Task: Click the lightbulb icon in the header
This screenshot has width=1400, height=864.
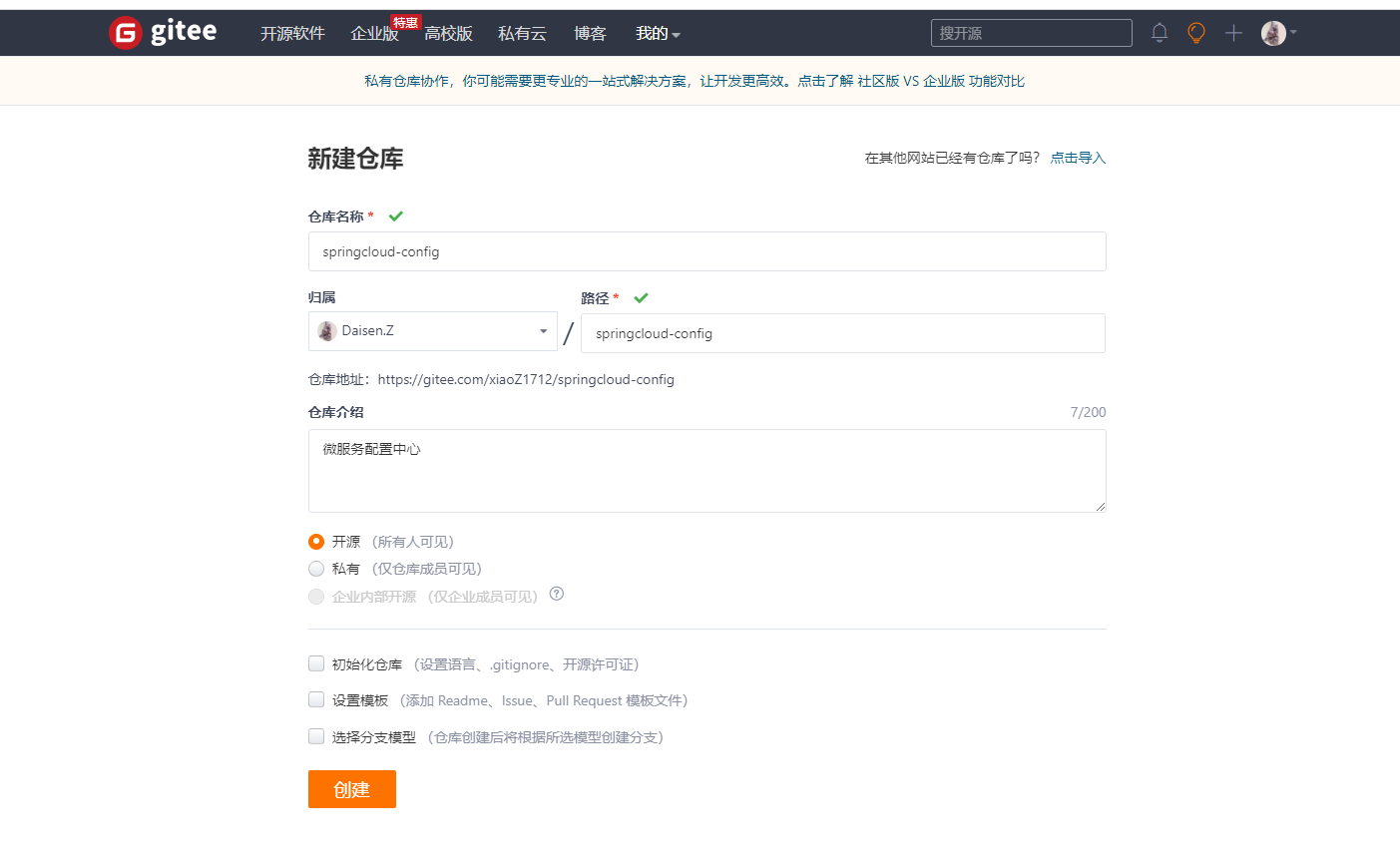Action: click(1195, 33)
